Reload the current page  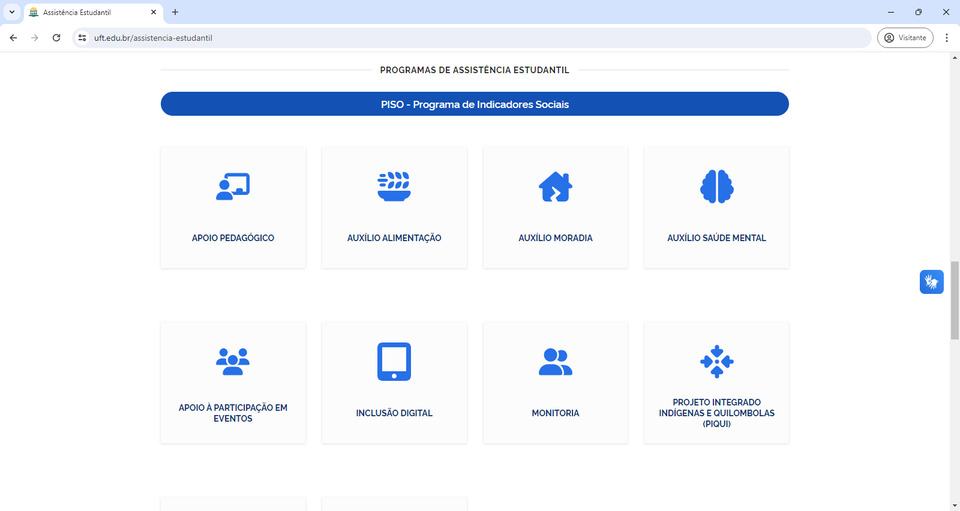tap(56, 38)
